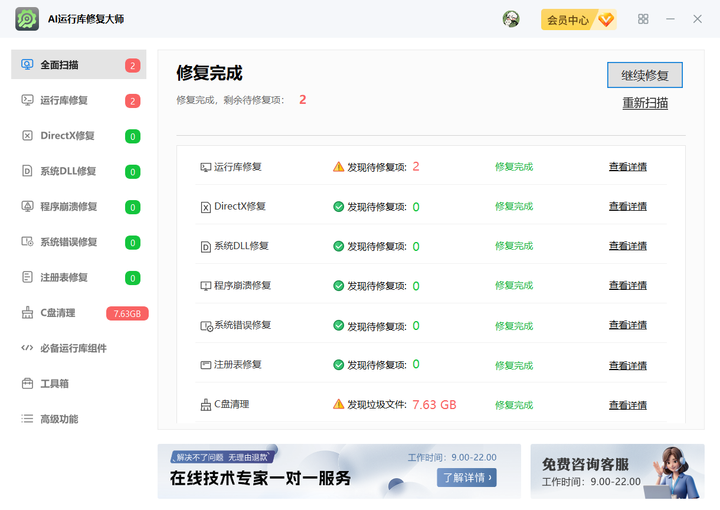Click the 继续修复 button
Viewport: 720px width, 510px height.
pos(645,75)
